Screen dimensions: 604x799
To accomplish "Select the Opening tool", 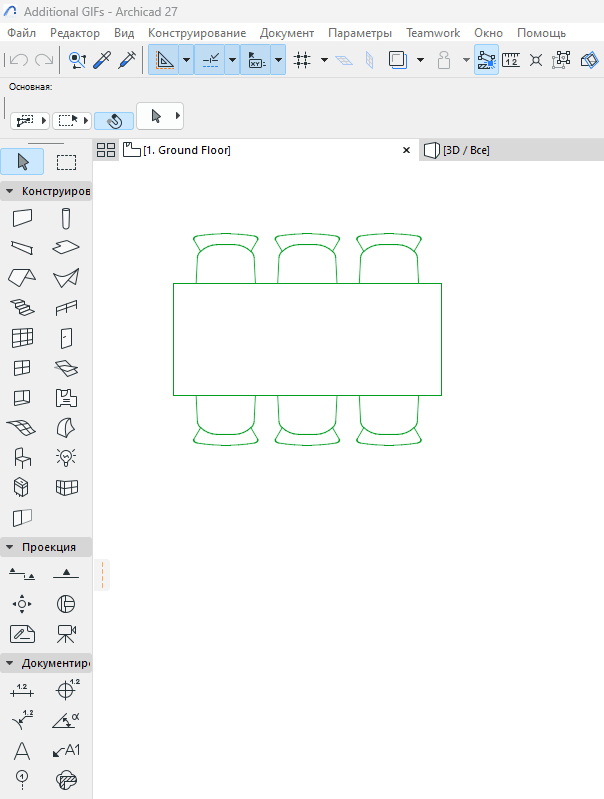I will [x=22, y=397].
